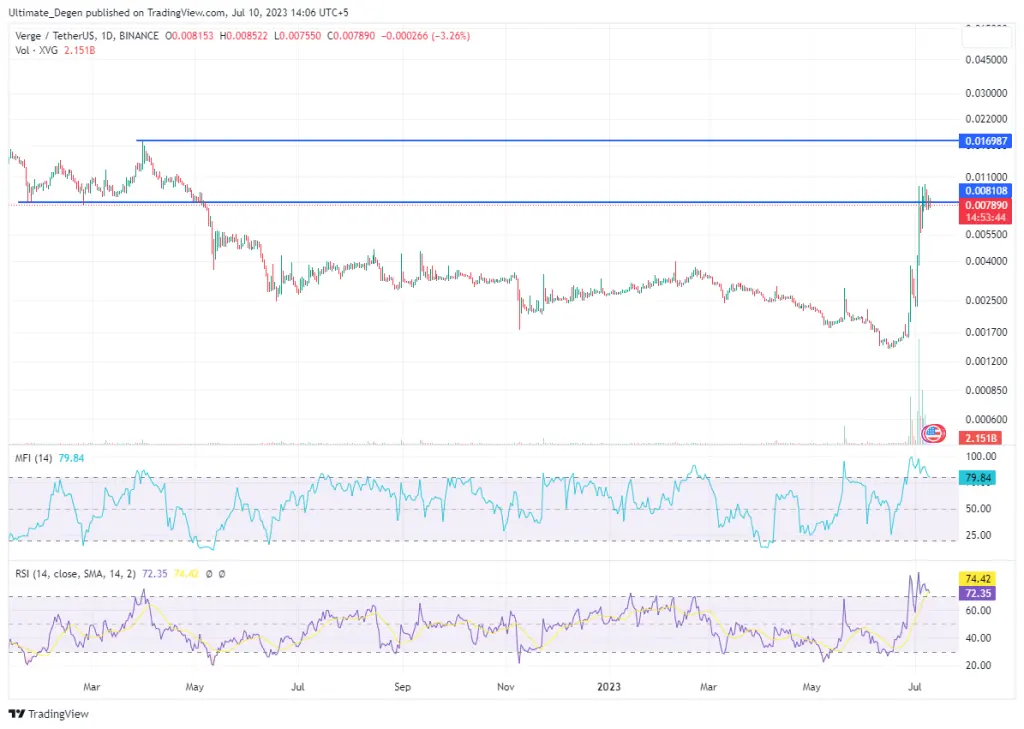Select the horizontal line at 0.008108
This screenshot has width=1024, height=729.
tap(488, 202)
